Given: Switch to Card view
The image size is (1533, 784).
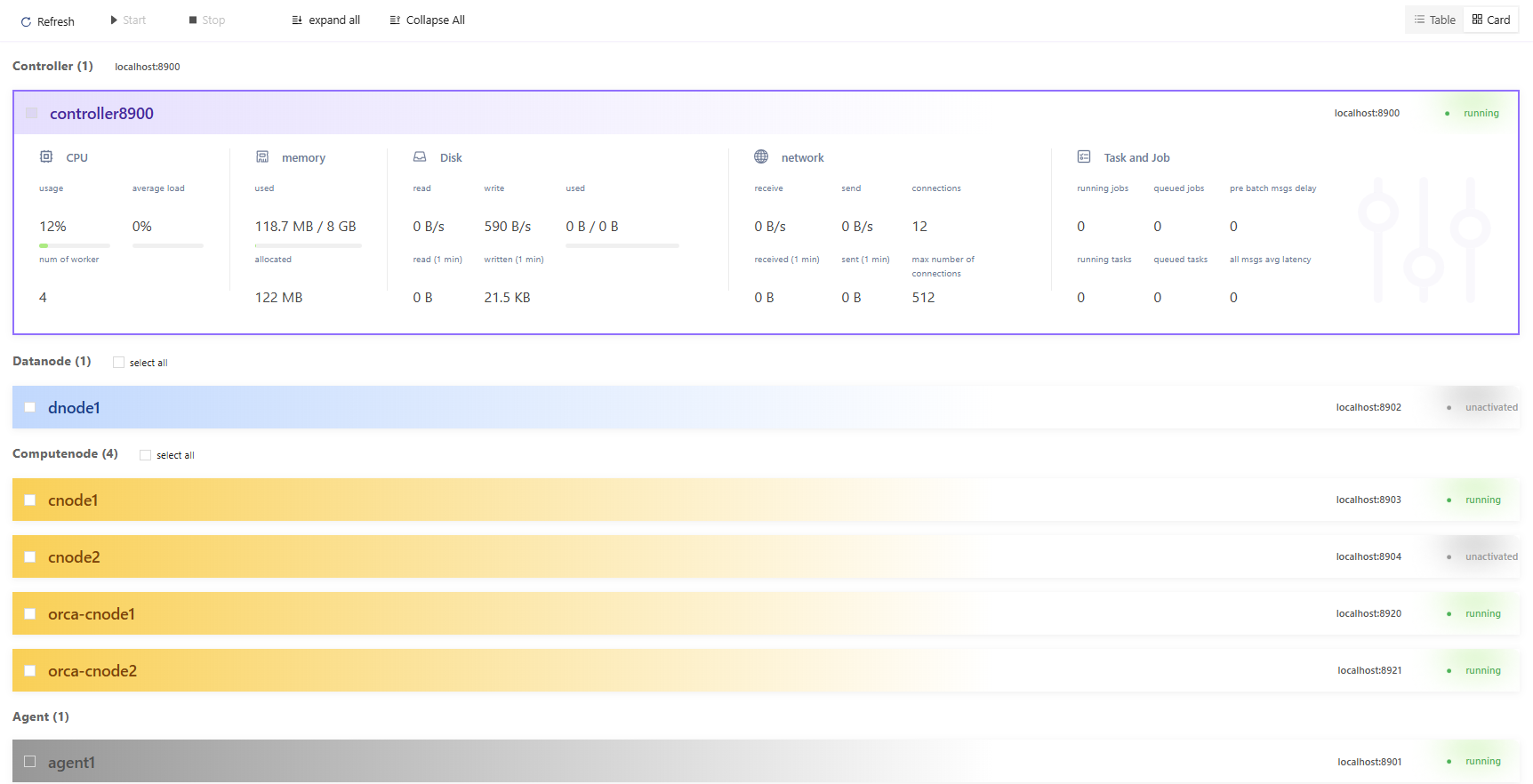Looking at the screenshot, I should point(1491,20).
